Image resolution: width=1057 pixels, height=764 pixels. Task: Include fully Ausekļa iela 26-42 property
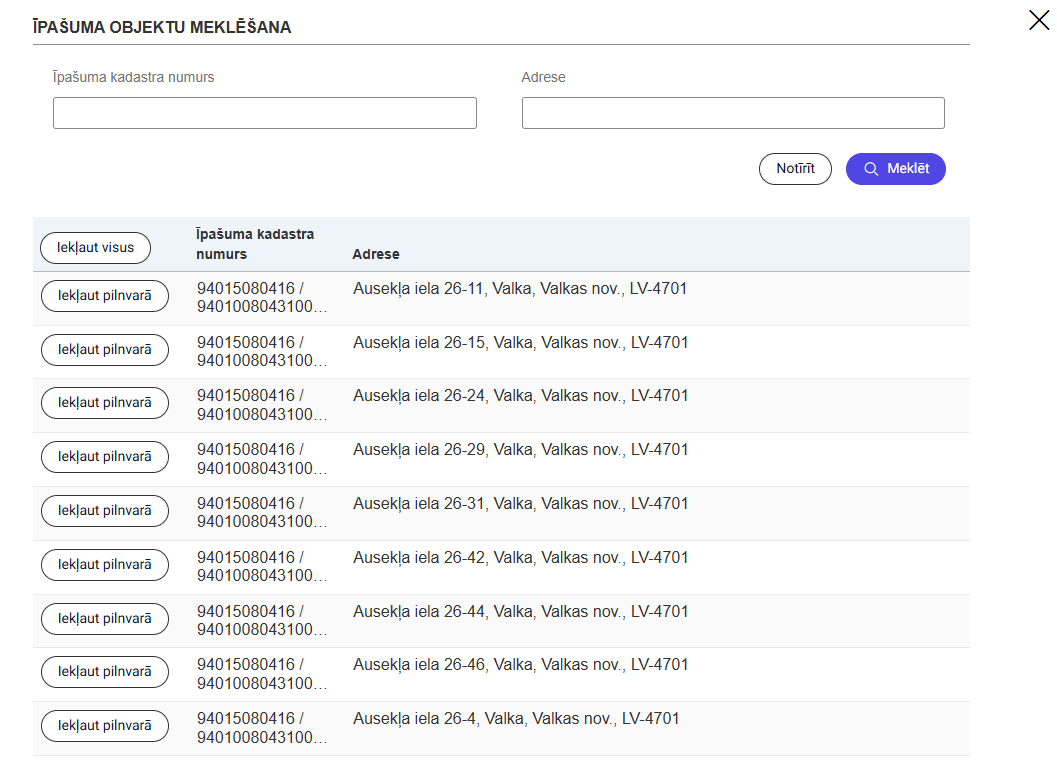click(x=105, y=565)
